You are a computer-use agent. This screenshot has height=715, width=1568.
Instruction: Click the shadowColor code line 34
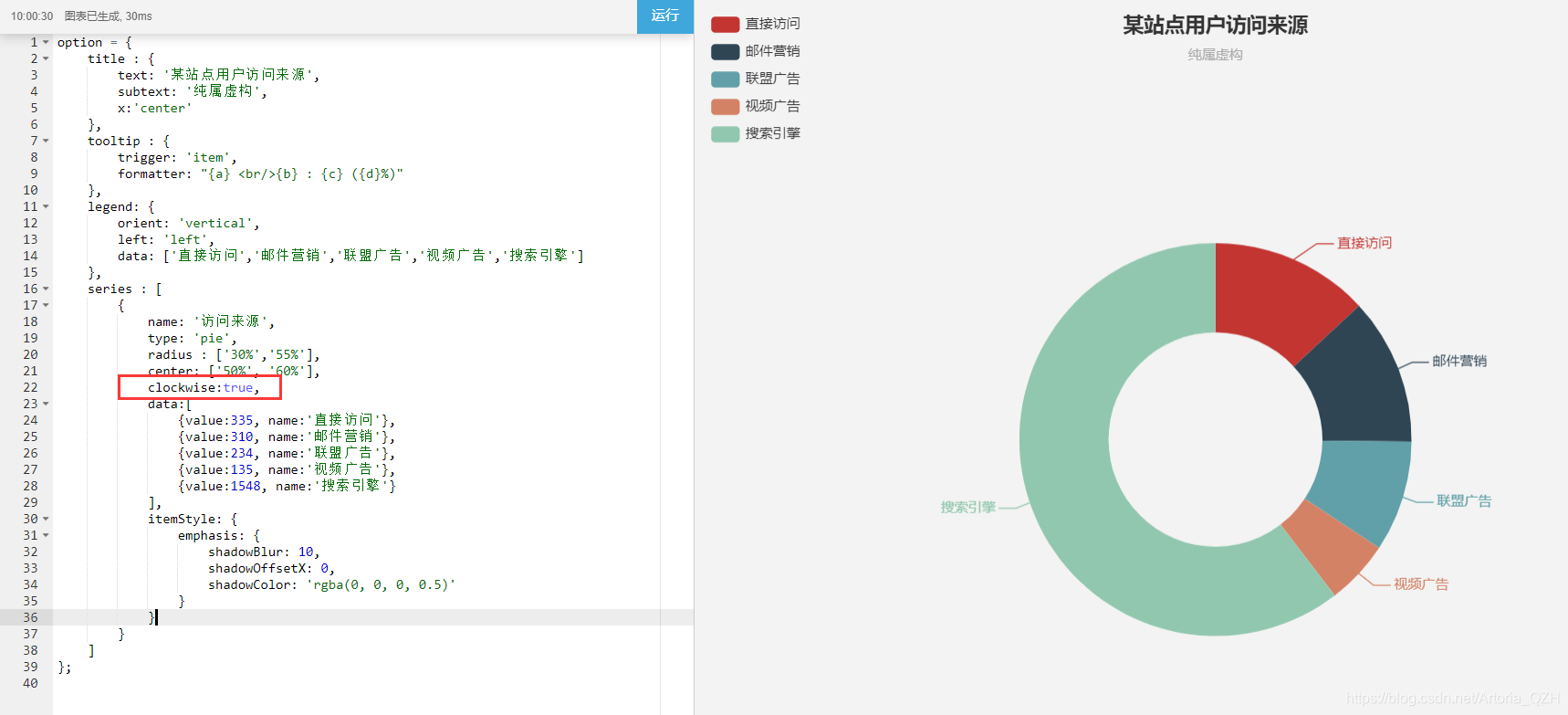[x=331, y=584]
